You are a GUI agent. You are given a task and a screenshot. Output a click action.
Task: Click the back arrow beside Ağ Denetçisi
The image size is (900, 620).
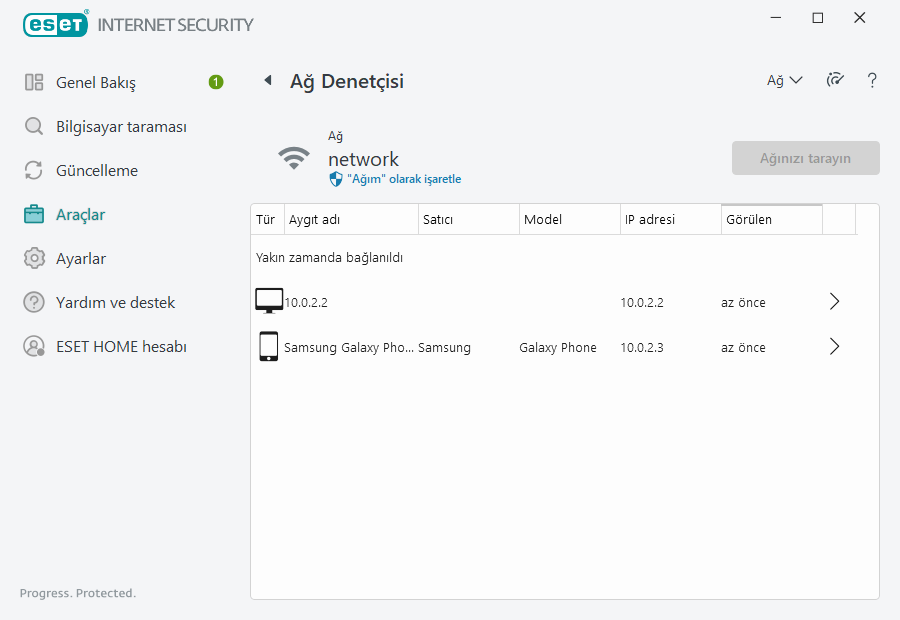[267, 81]
